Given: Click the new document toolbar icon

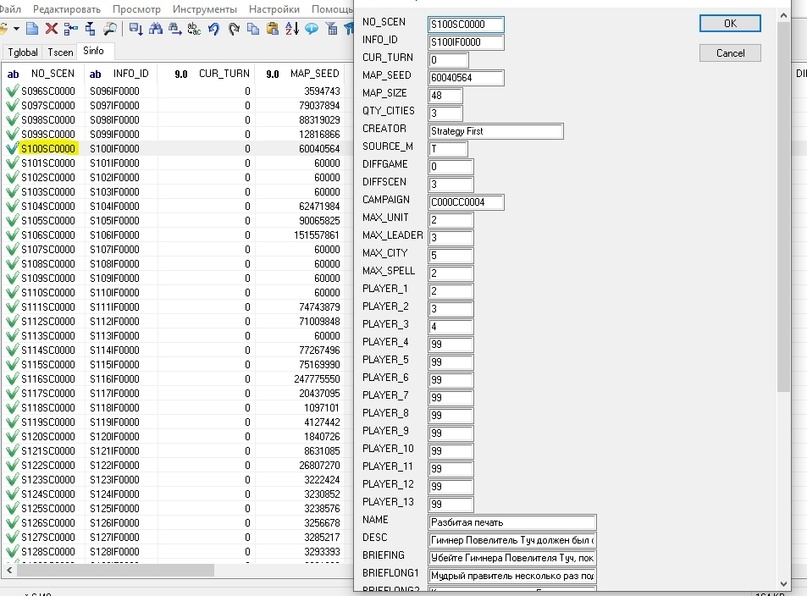Looking at the screenshot, I should pyautogui.click(x=32, y=29).
